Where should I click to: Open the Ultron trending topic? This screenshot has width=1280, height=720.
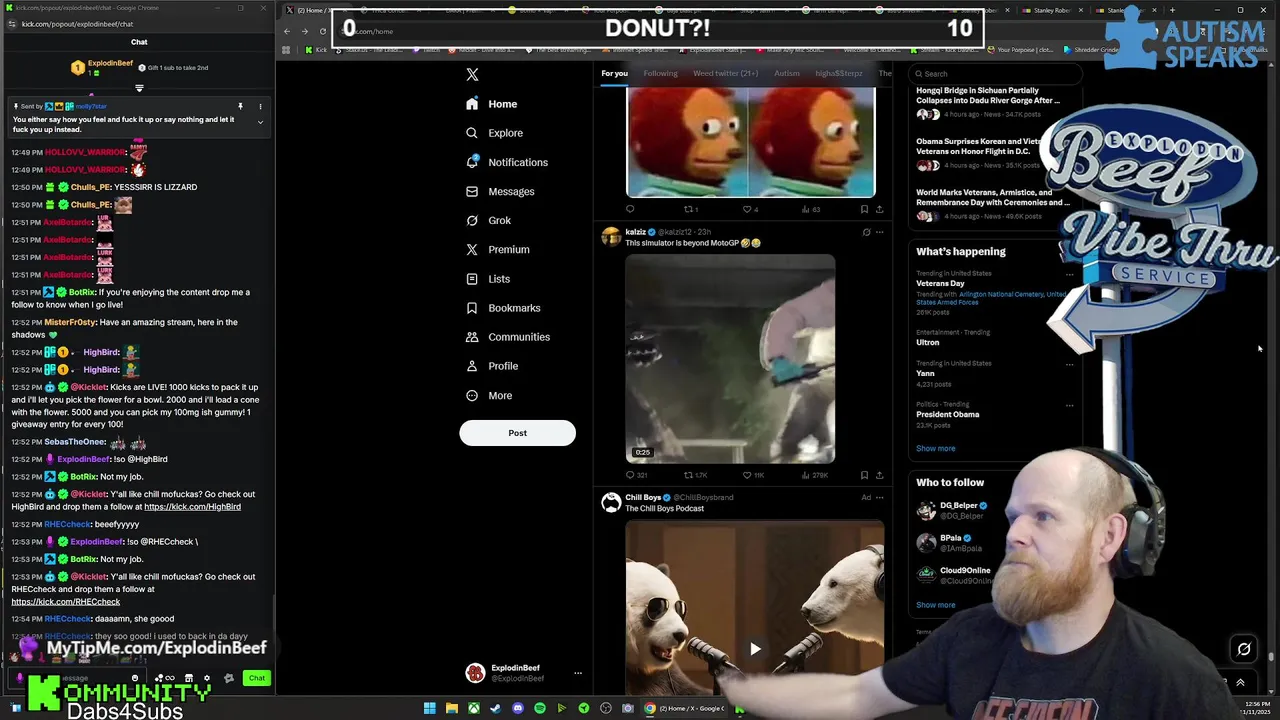pos(928,342)
